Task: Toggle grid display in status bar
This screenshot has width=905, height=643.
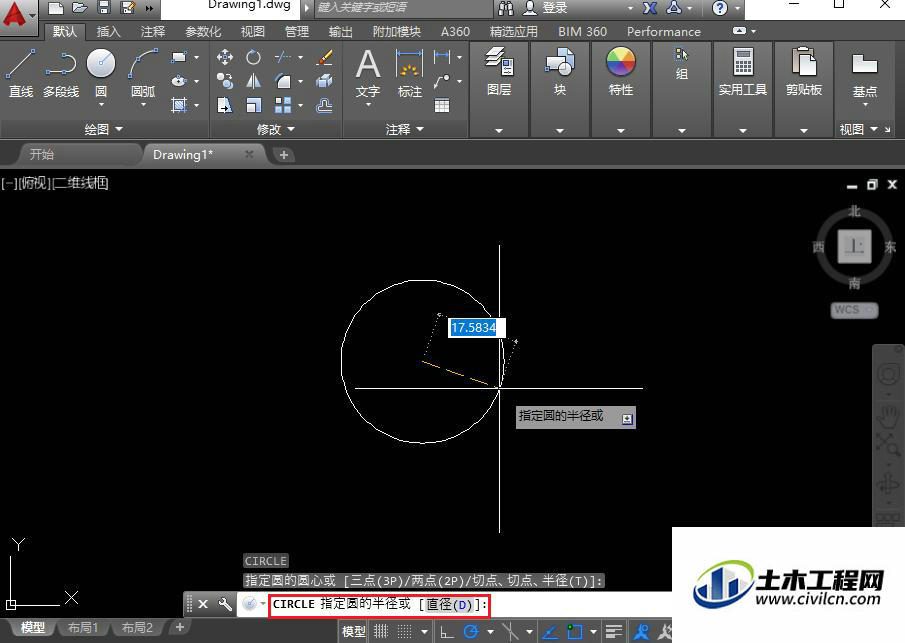Action: coord(381,631)
